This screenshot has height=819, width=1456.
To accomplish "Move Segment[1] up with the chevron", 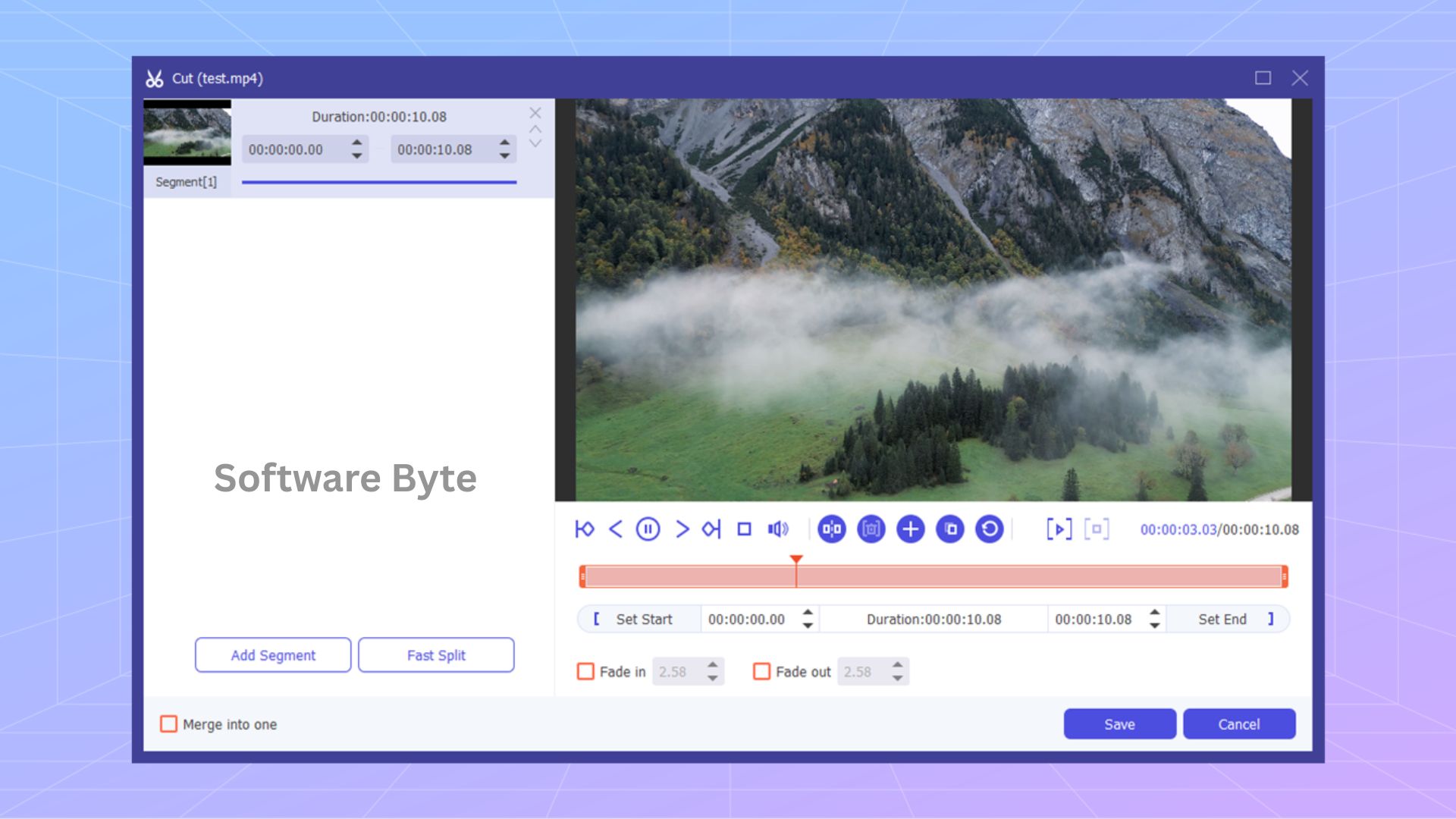I will [535, 129].
